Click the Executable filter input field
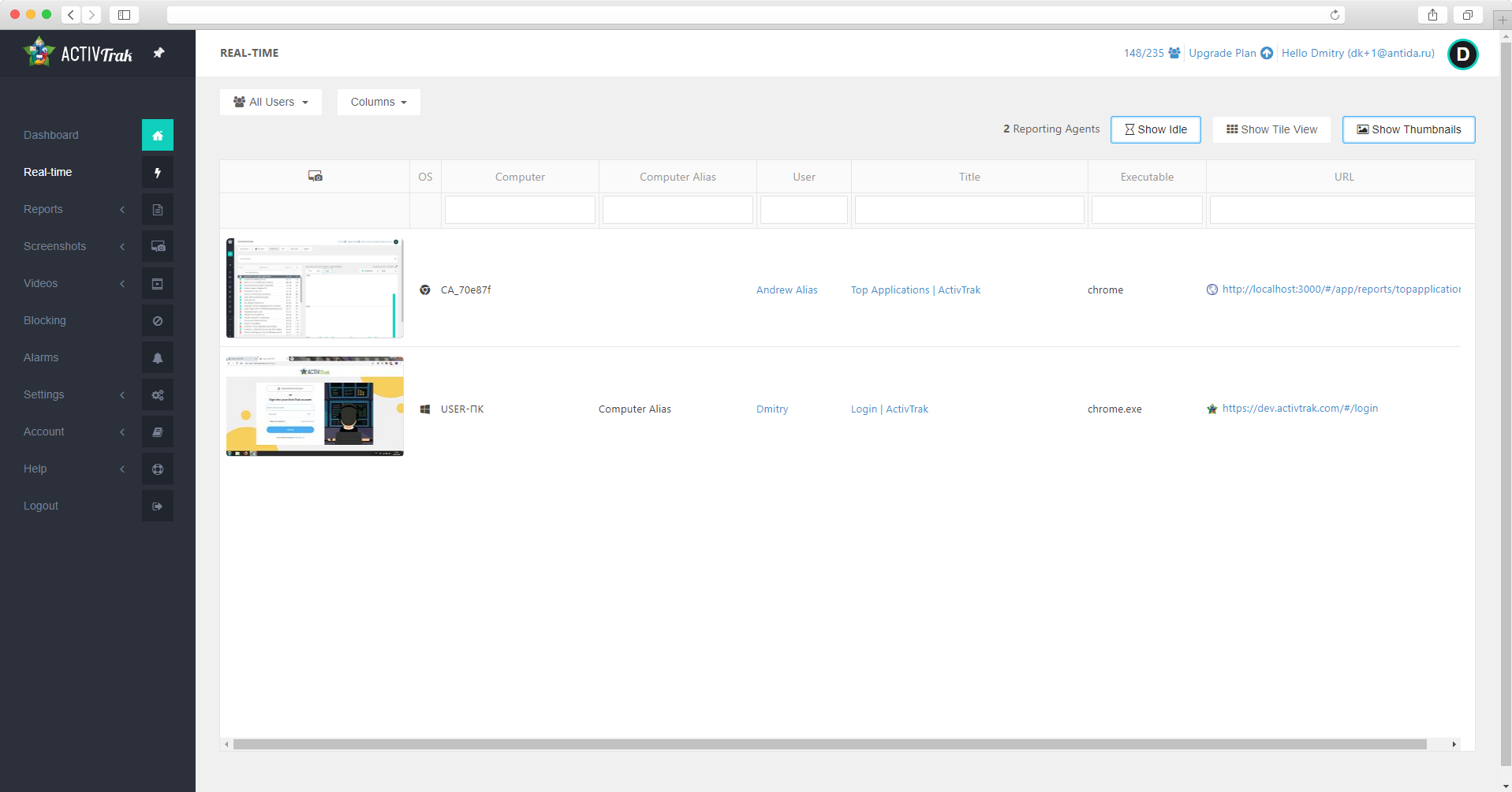This screenshot has width=1512, height=792. click(1147, 210)
